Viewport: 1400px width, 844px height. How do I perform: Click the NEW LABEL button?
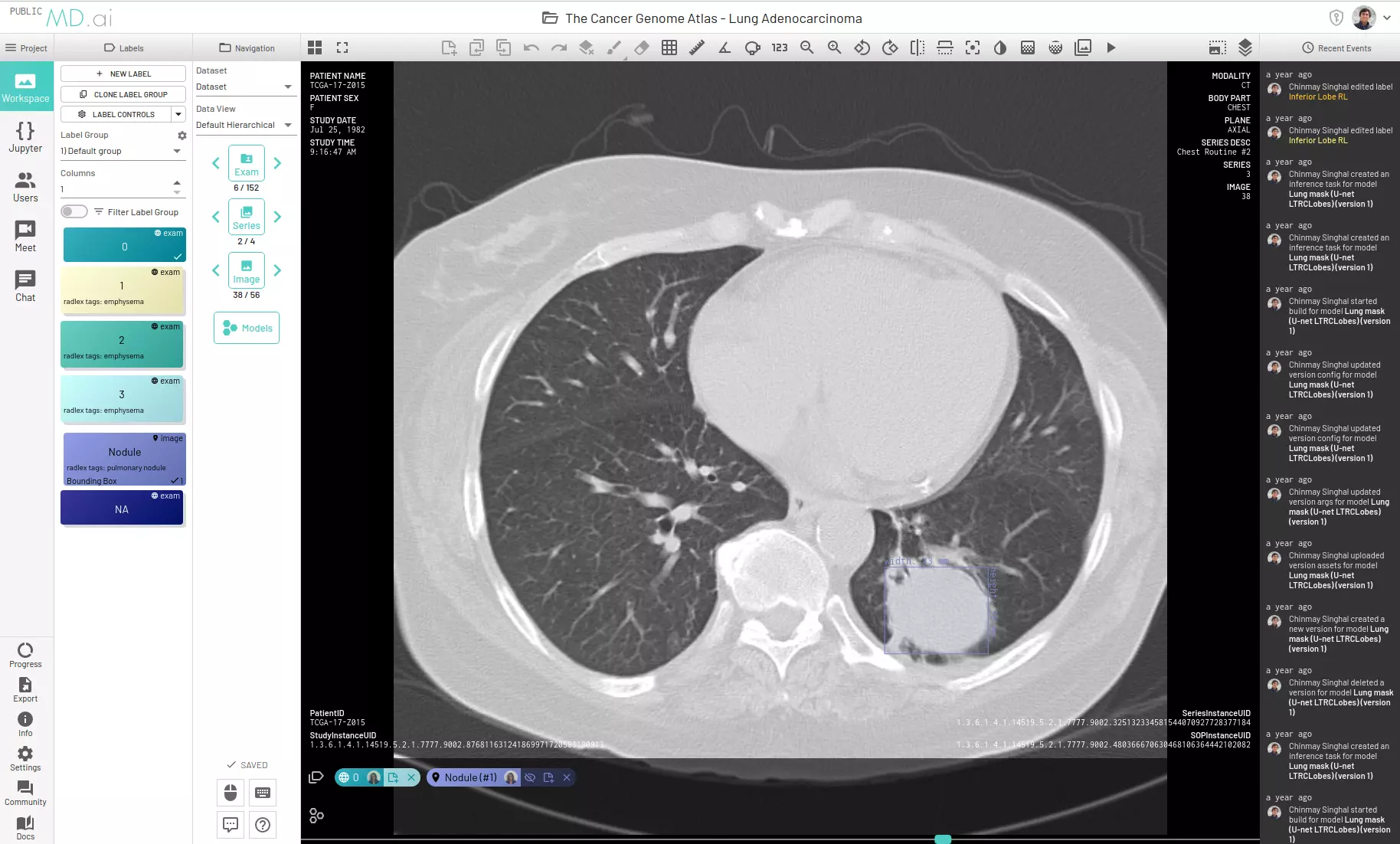[123, 74]
